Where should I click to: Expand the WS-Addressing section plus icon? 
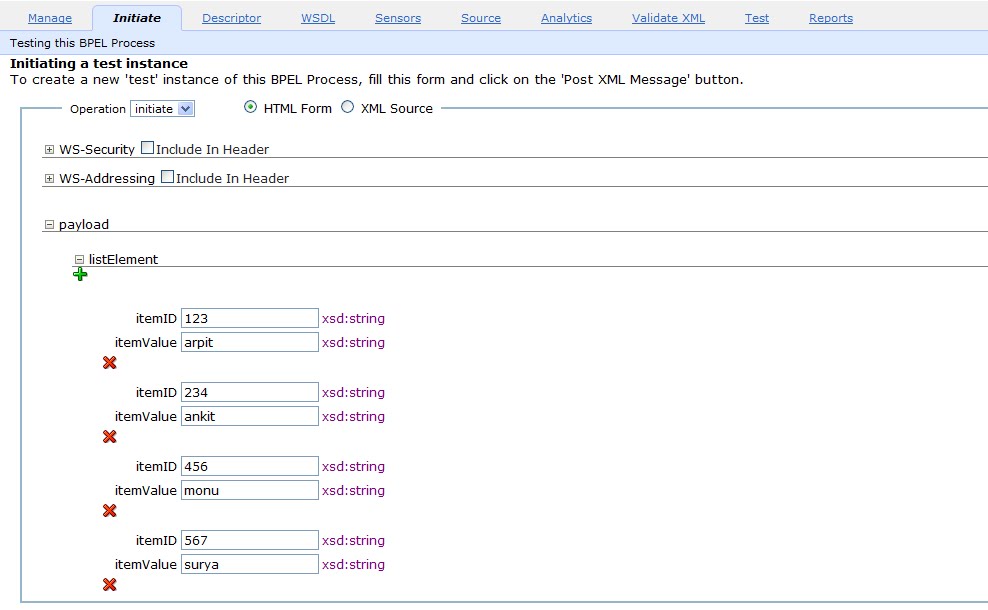[x=49, y=178]
